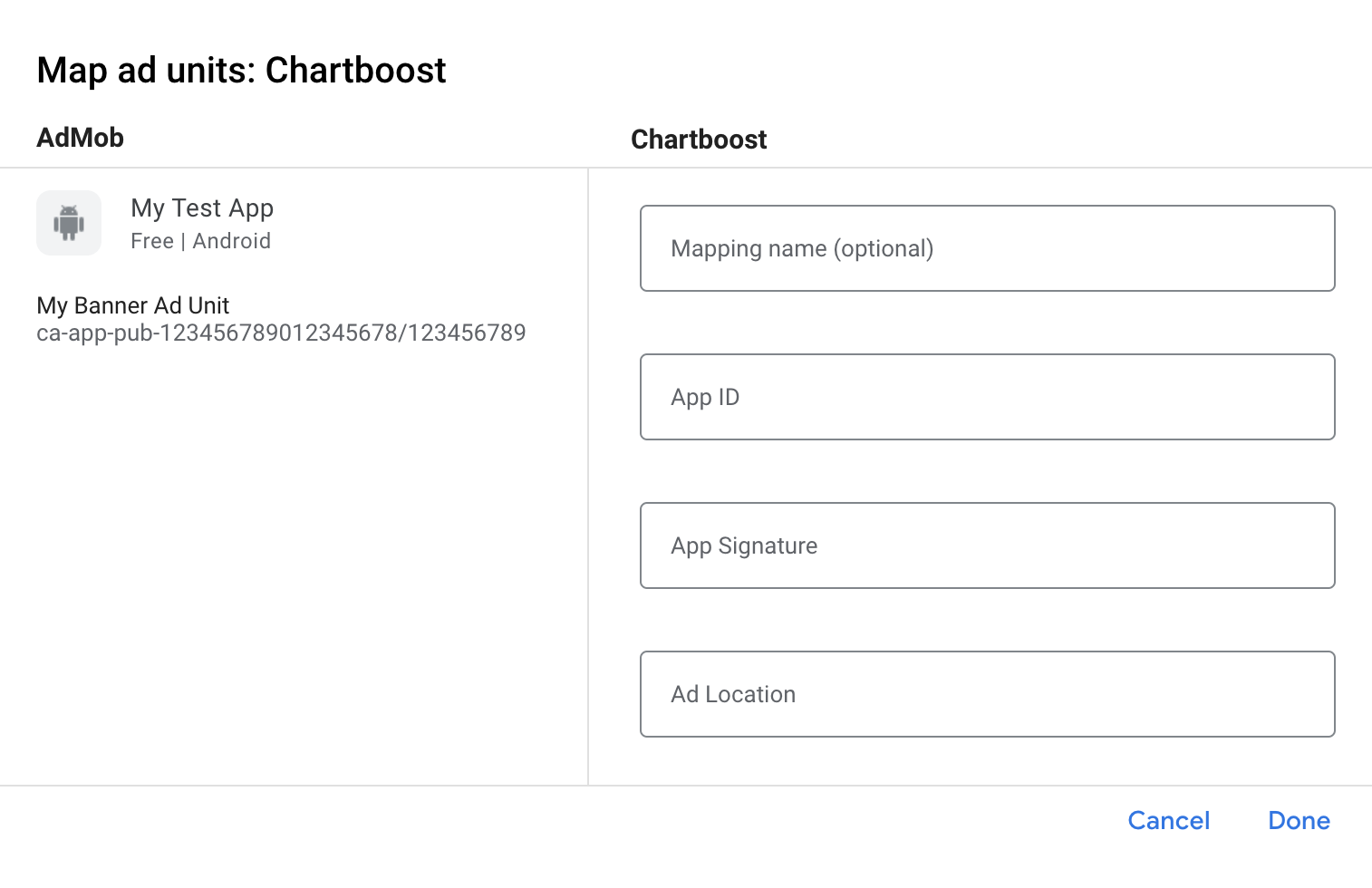Click the Mapping name (optional) input field
Viewport: 1372px width, 888px height.
point(987,248)
